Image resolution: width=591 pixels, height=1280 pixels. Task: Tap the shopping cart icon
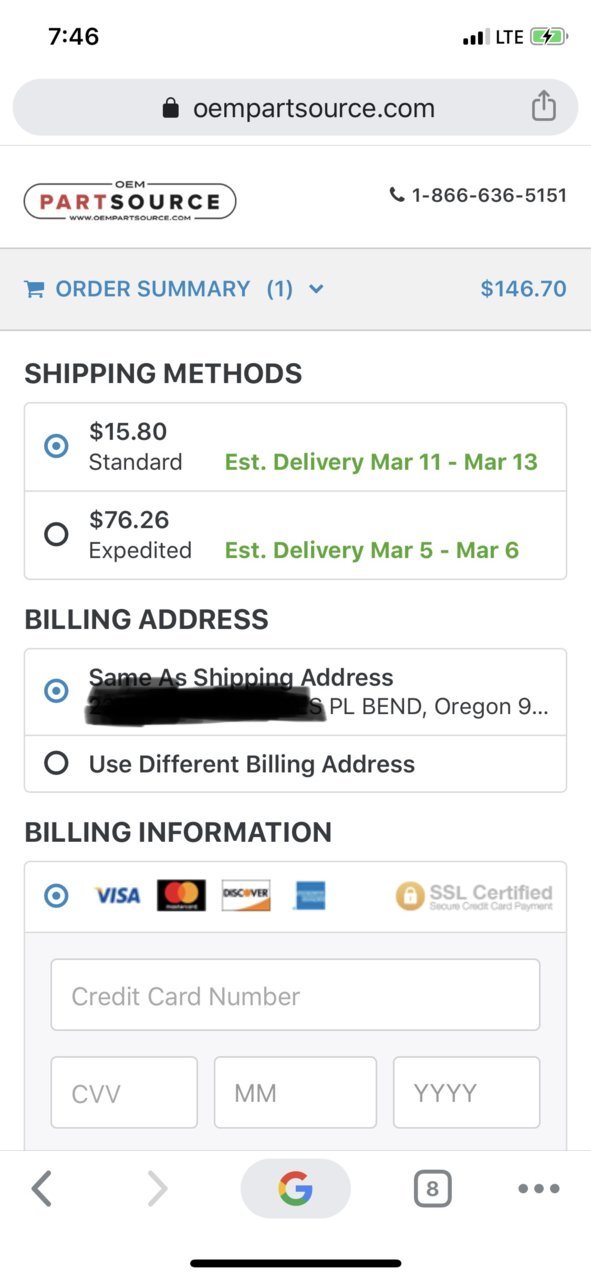(34, 289)
